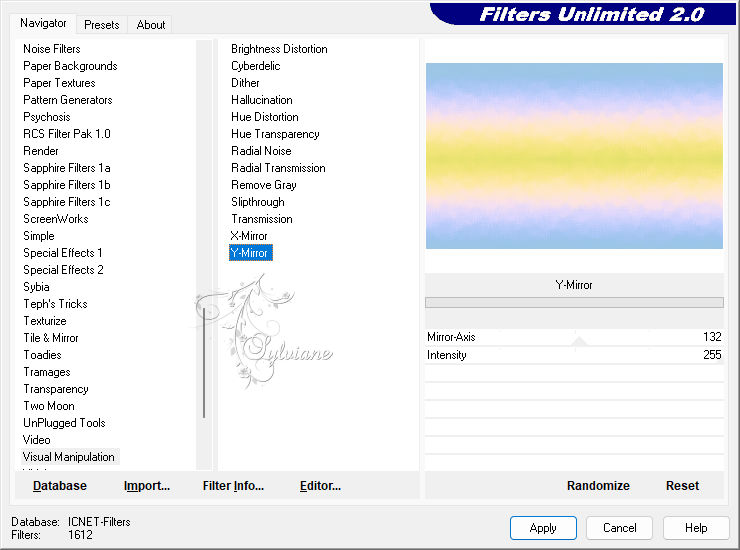Select Toadies category
Viewport: 740px width, 550px height.
pos(42,355)
